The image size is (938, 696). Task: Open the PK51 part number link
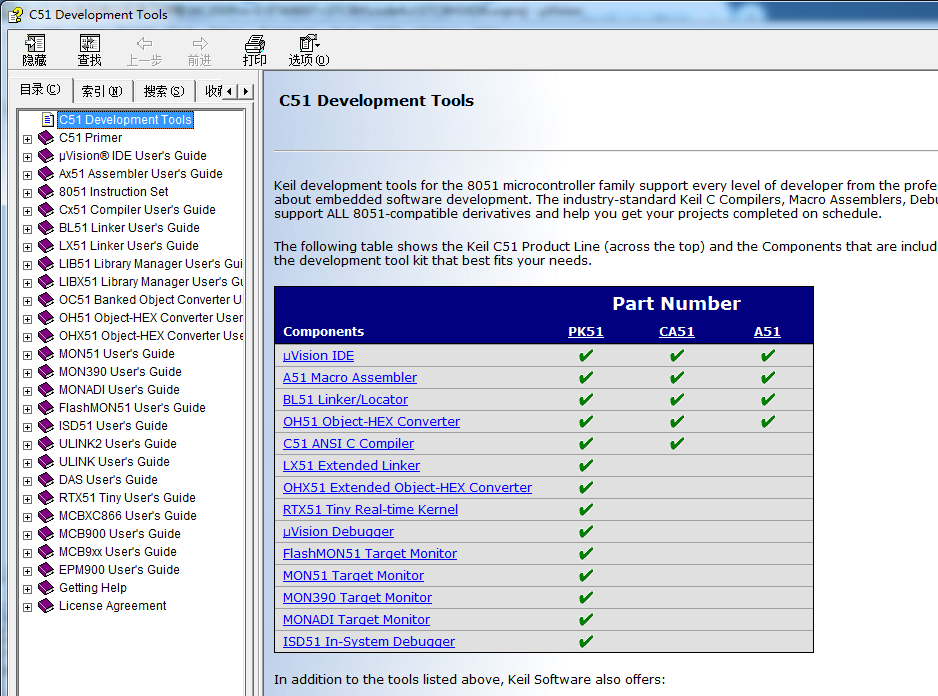point(586,332)
